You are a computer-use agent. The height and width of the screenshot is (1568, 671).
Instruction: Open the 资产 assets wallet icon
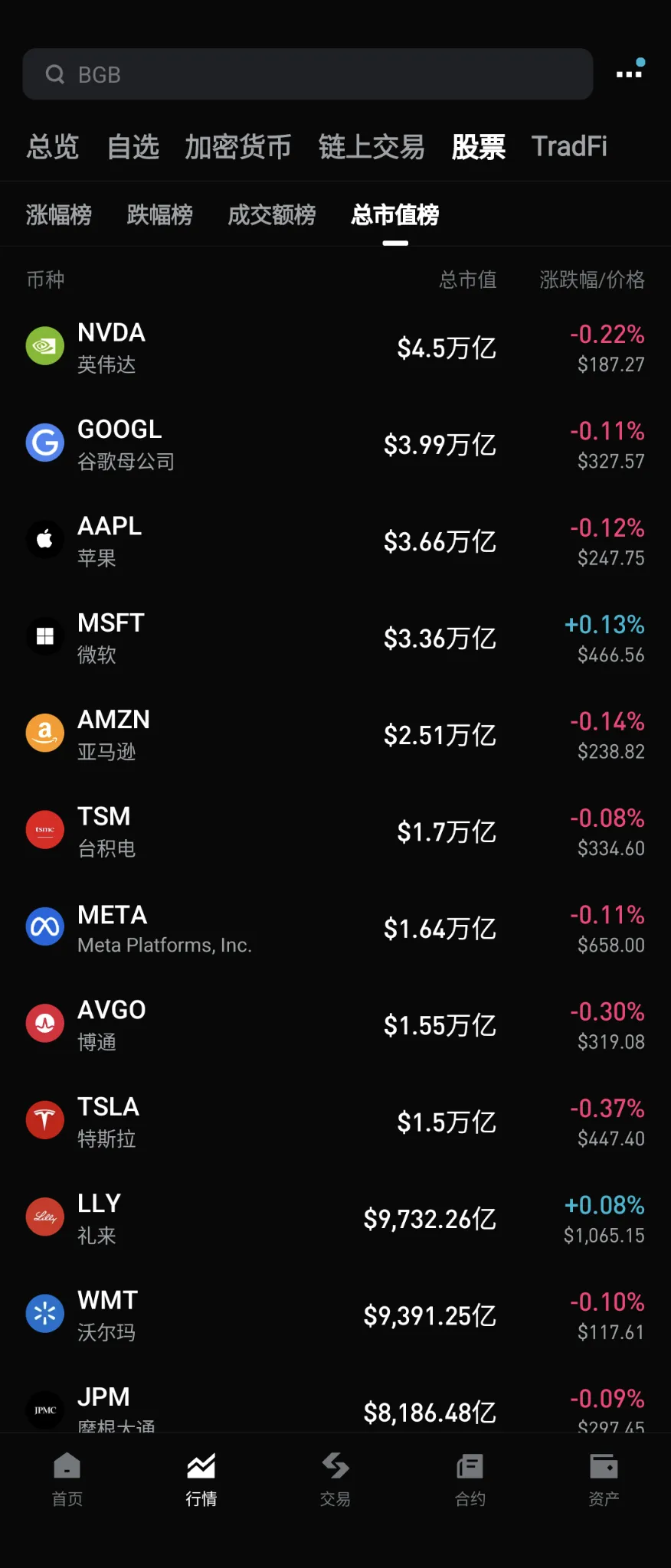[x=604, y=1466]
